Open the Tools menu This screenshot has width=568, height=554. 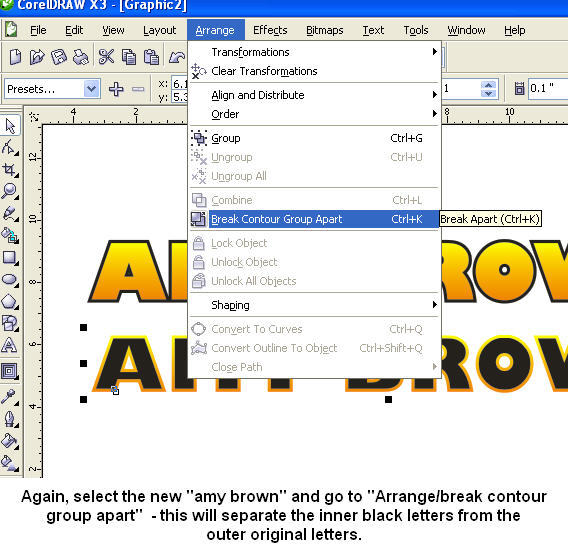416,30
